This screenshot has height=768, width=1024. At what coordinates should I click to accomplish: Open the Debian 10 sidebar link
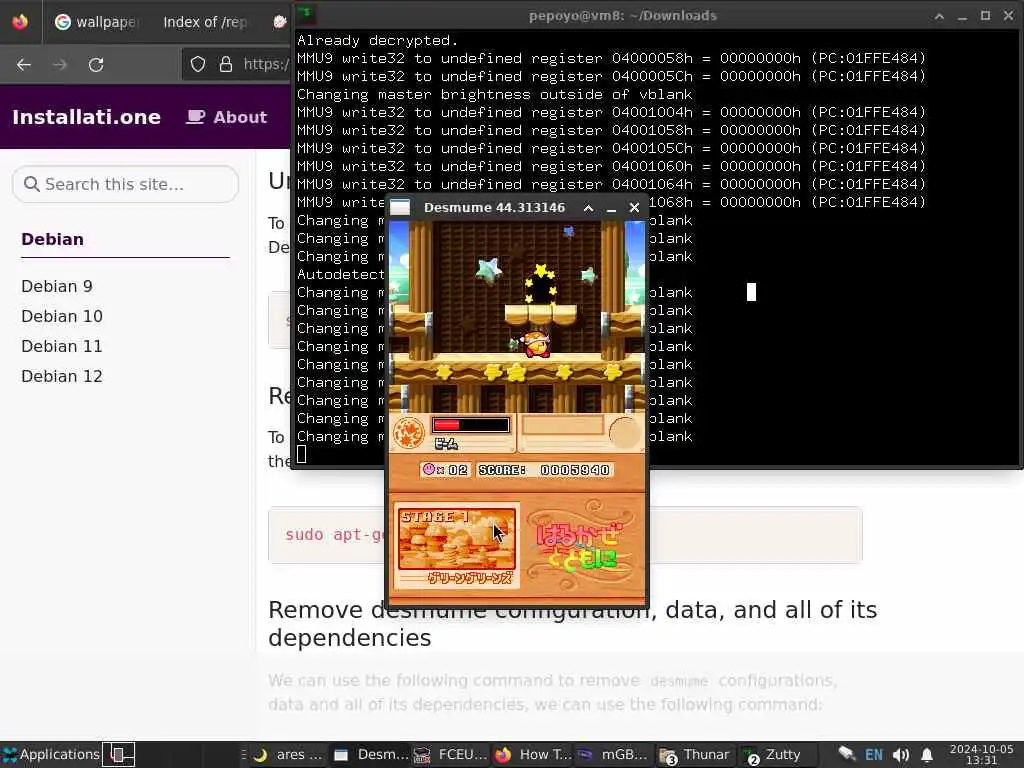[x=62, y=316]
